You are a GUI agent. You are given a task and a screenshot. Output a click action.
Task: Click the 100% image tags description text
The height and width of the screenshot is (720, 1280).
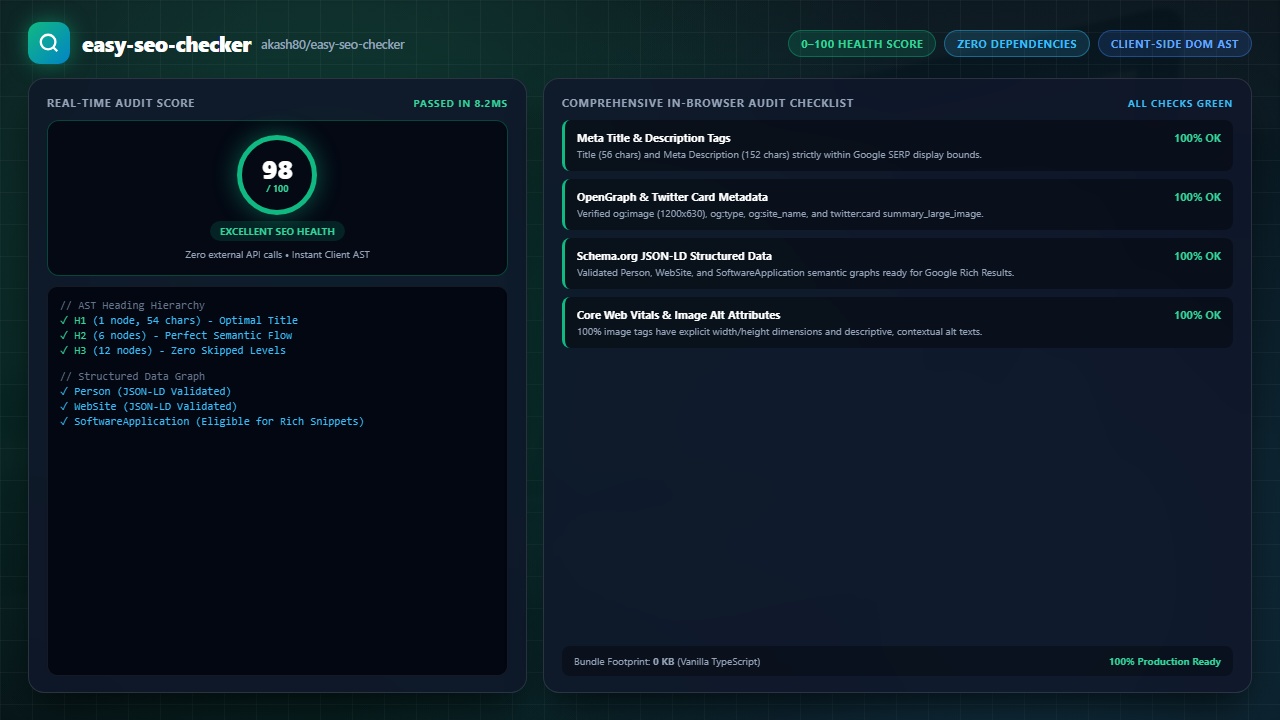779,332
